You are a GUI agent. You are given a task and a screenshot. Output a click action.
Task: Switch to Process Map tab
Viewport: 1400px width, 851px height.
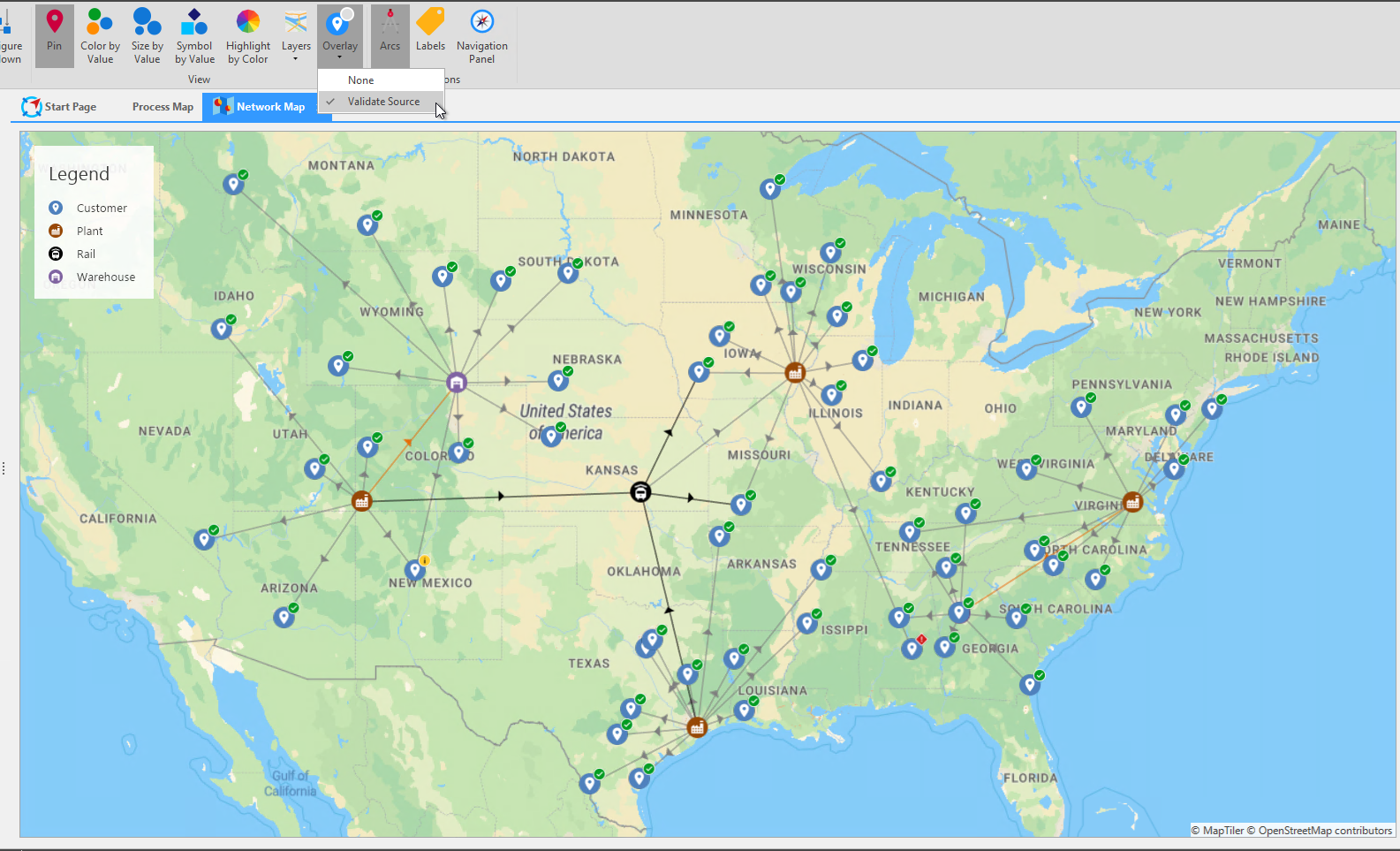coord(163,107)
